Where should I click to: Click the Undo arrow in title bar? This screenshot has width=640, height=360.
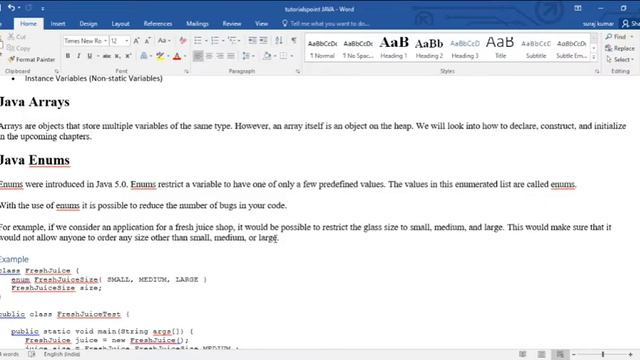(x=11, y=8)
